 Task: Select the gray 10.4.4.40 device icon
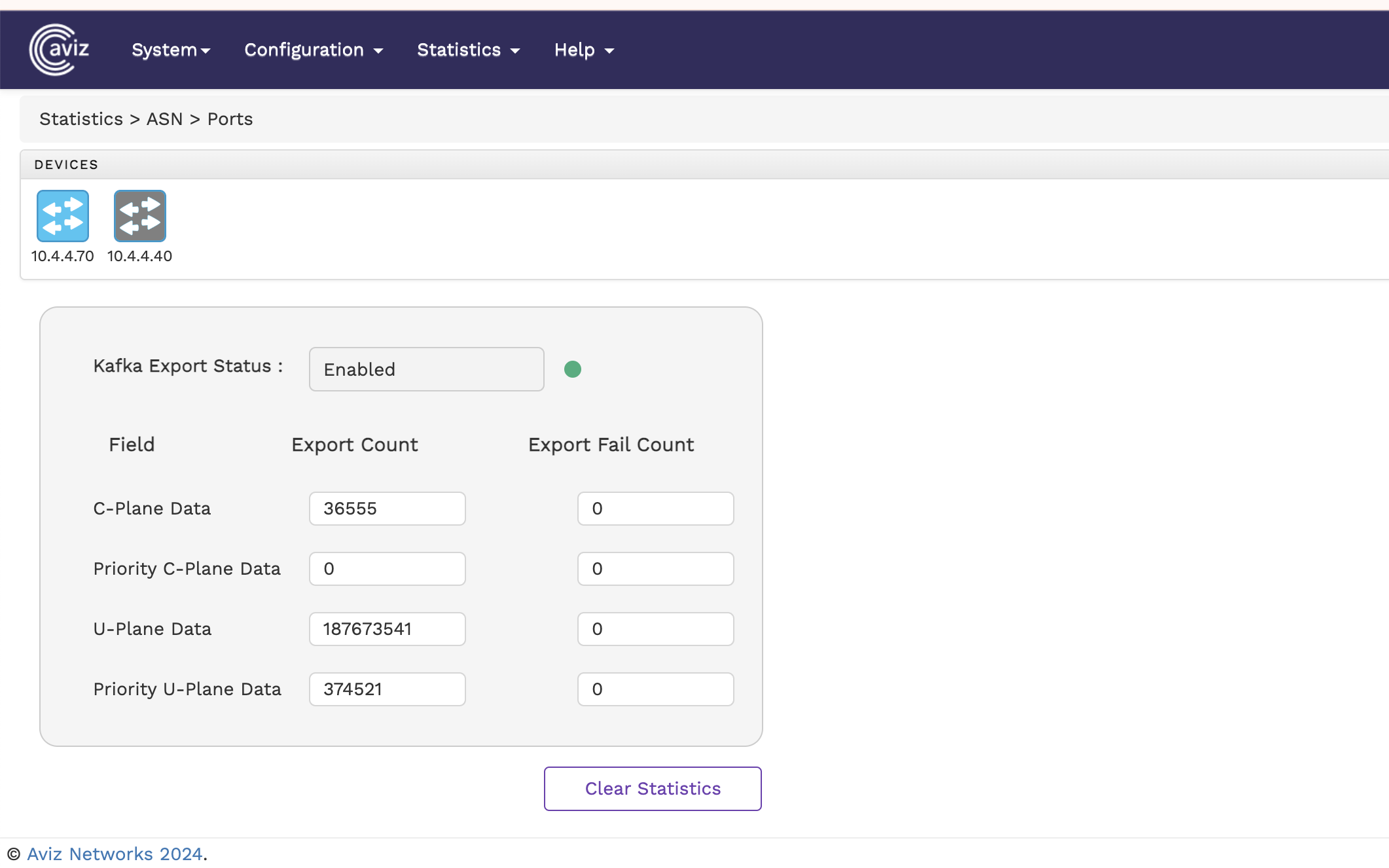tap(140, 216)
